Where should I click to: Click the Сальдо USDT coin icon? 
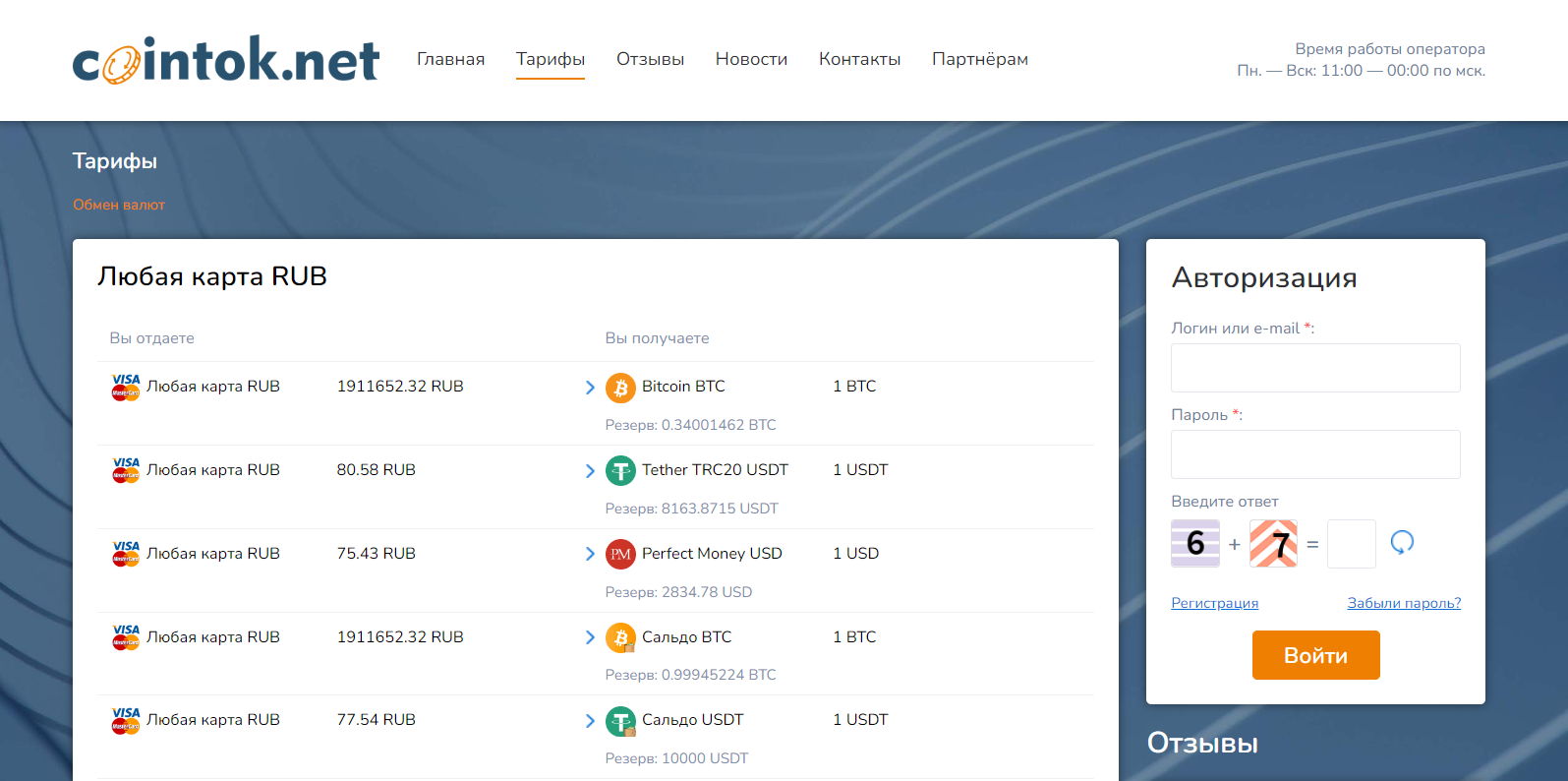pyautogui.click(x=620, y=721)
